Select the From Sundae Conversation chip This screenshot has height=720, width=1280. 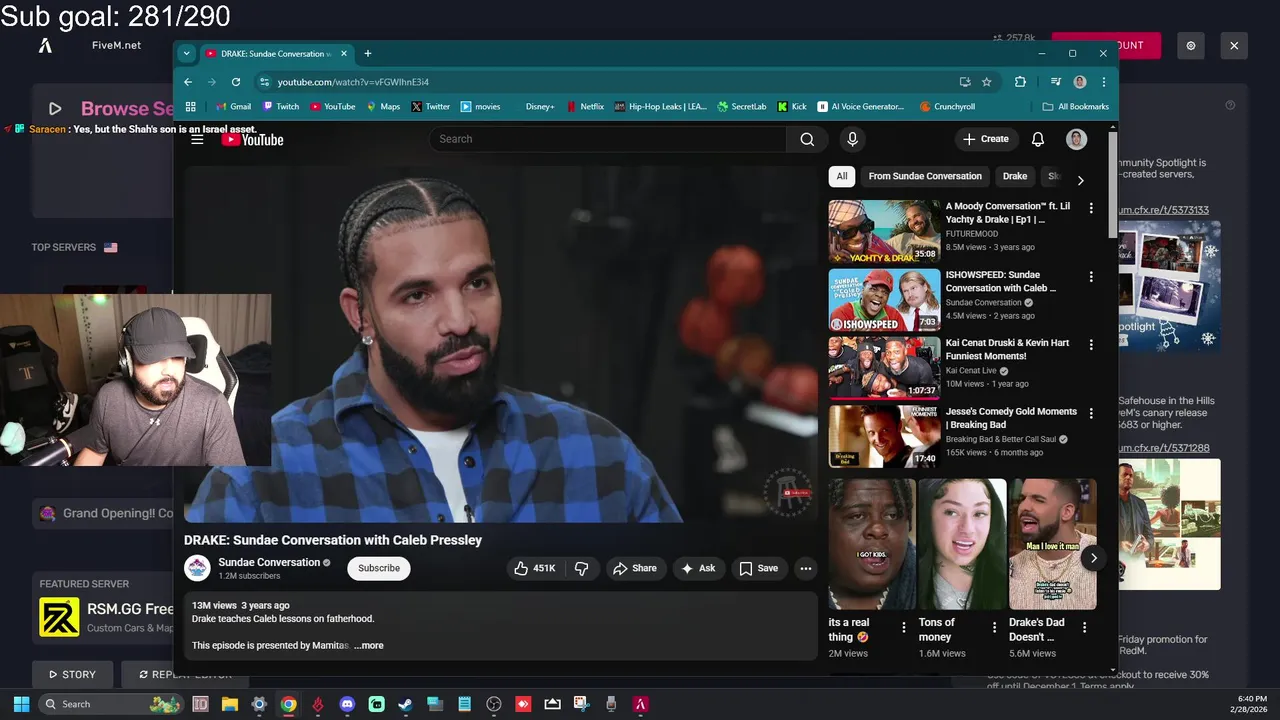pos(925,176)
